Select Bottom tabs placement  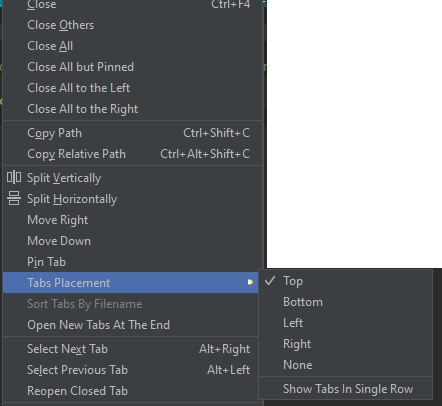(346, 302)
